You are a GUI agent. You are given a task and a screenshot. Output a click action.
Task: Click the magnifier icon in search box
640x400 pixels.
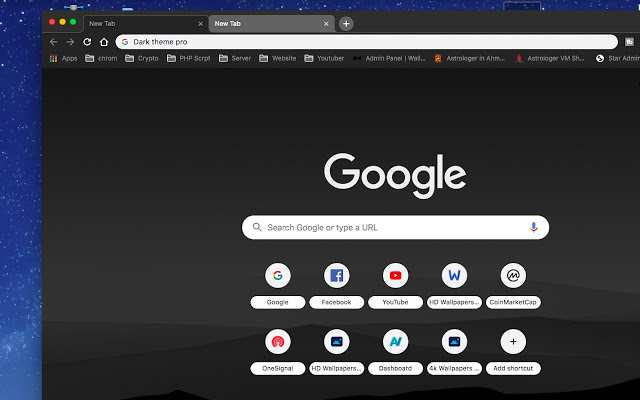coord(257,227)
